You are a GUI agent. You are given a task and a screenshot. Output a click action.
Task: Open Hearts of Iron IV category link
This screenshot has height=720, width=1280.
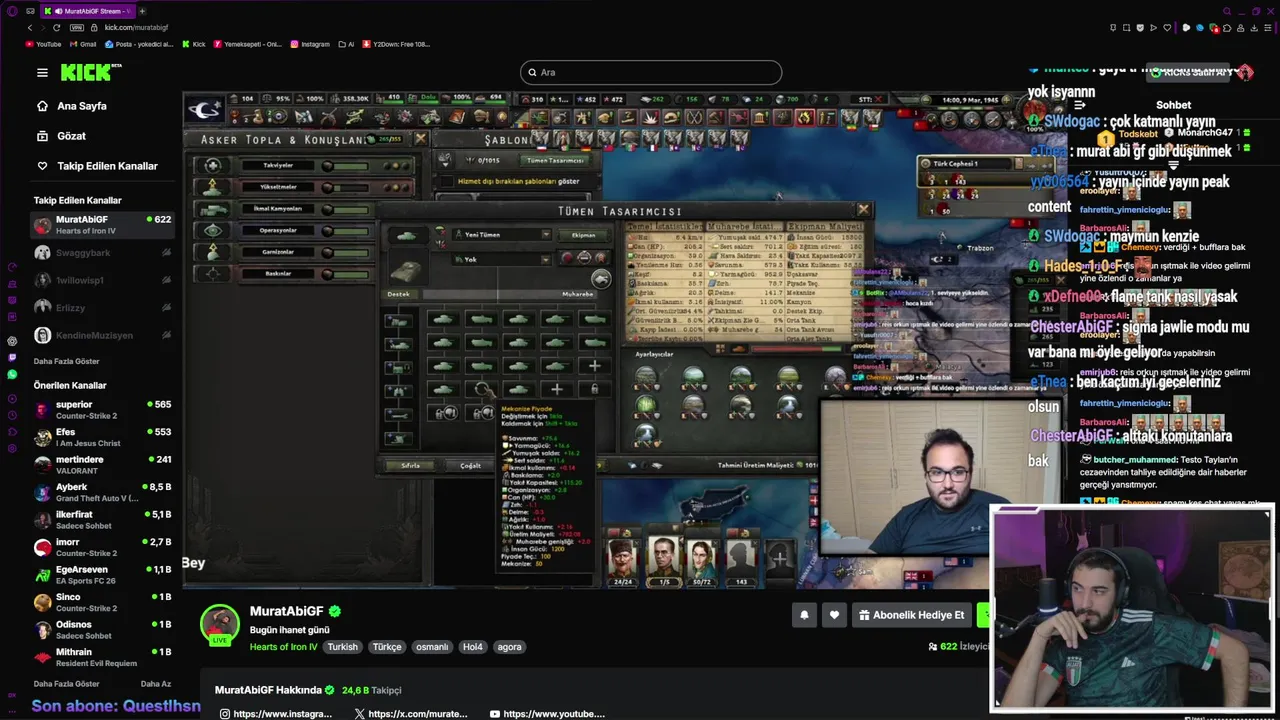(283, 647)
